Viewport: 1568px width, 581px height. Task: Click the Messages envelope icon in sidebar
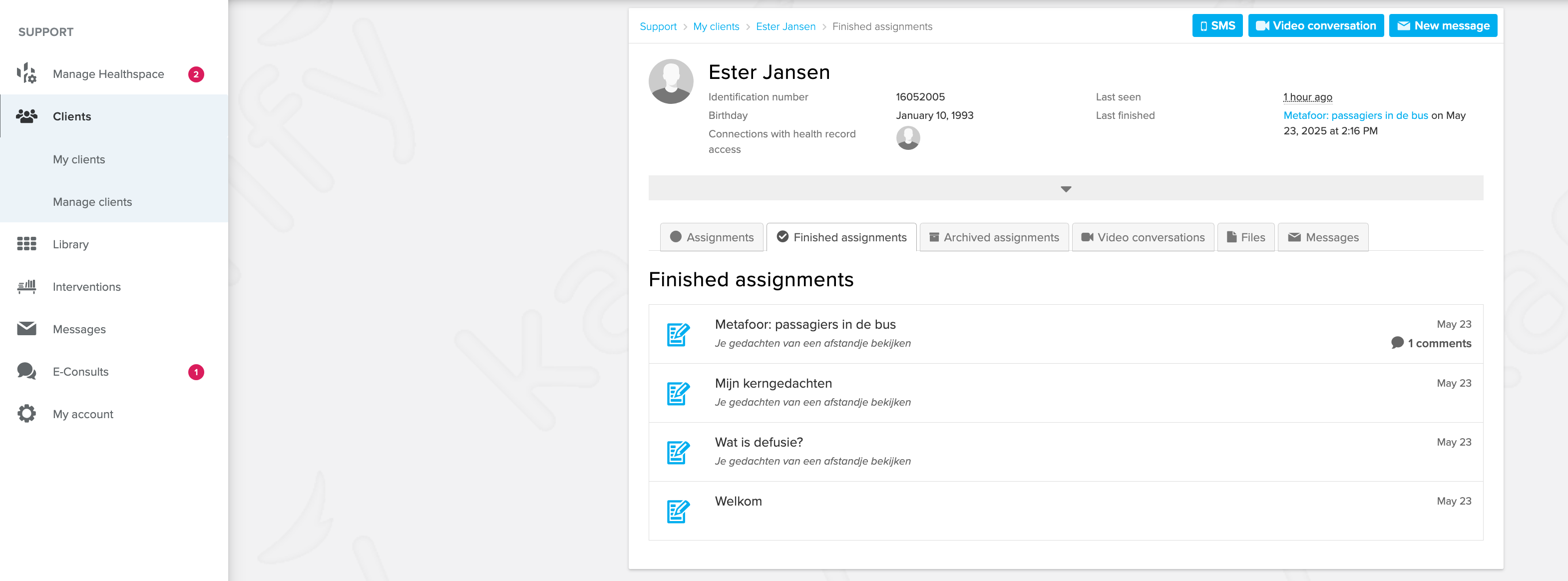[26, 329]
